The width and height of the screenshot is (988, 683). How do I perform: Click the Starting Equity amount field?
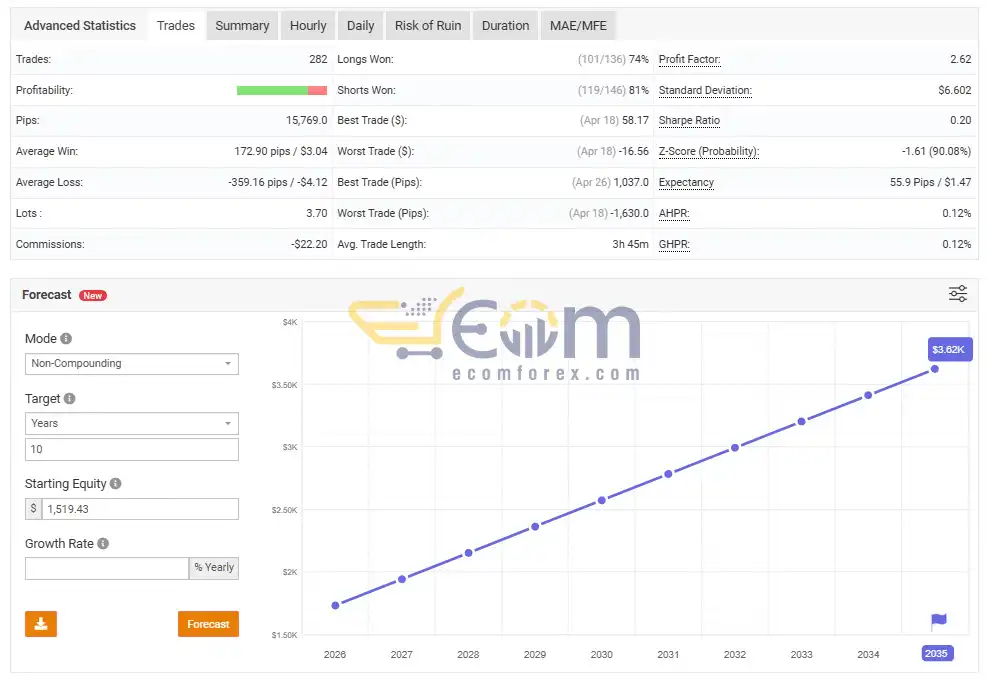(x=140, y=509)
